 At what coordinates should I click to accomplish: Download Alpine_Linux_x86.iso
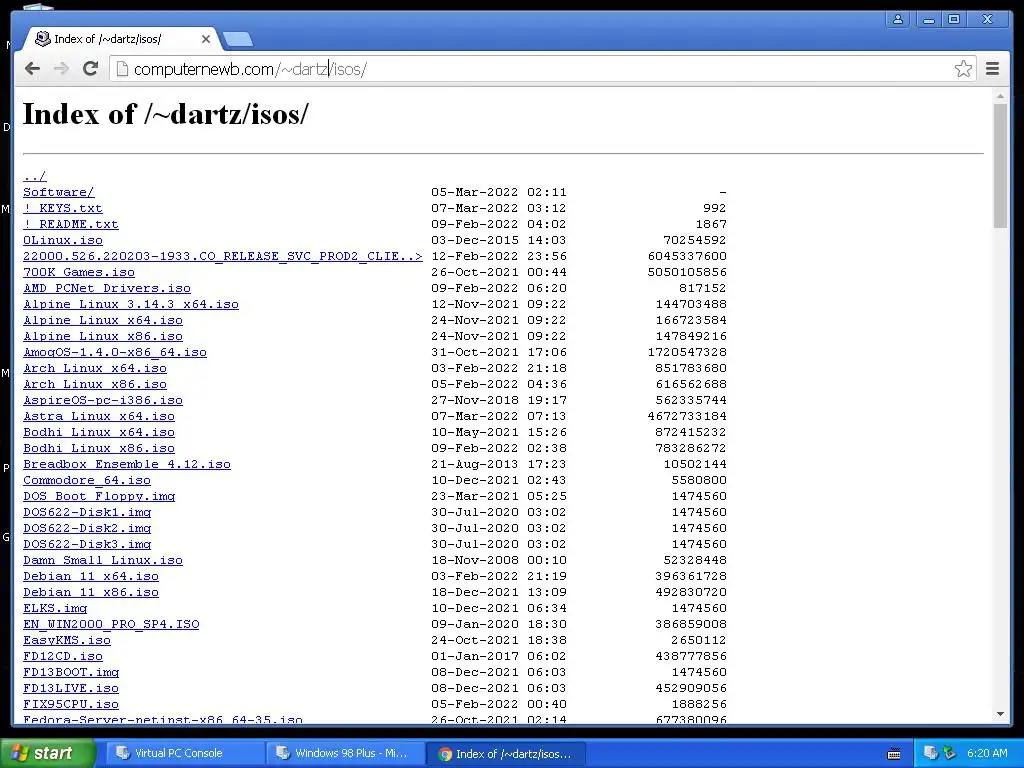[103, 336]
